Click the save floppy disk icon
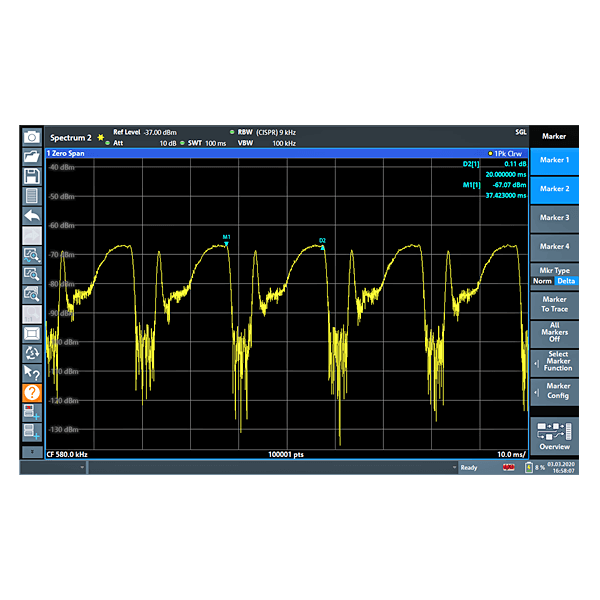Image resolution: width=600 pixels, height=600 pixels. (31, 175)
